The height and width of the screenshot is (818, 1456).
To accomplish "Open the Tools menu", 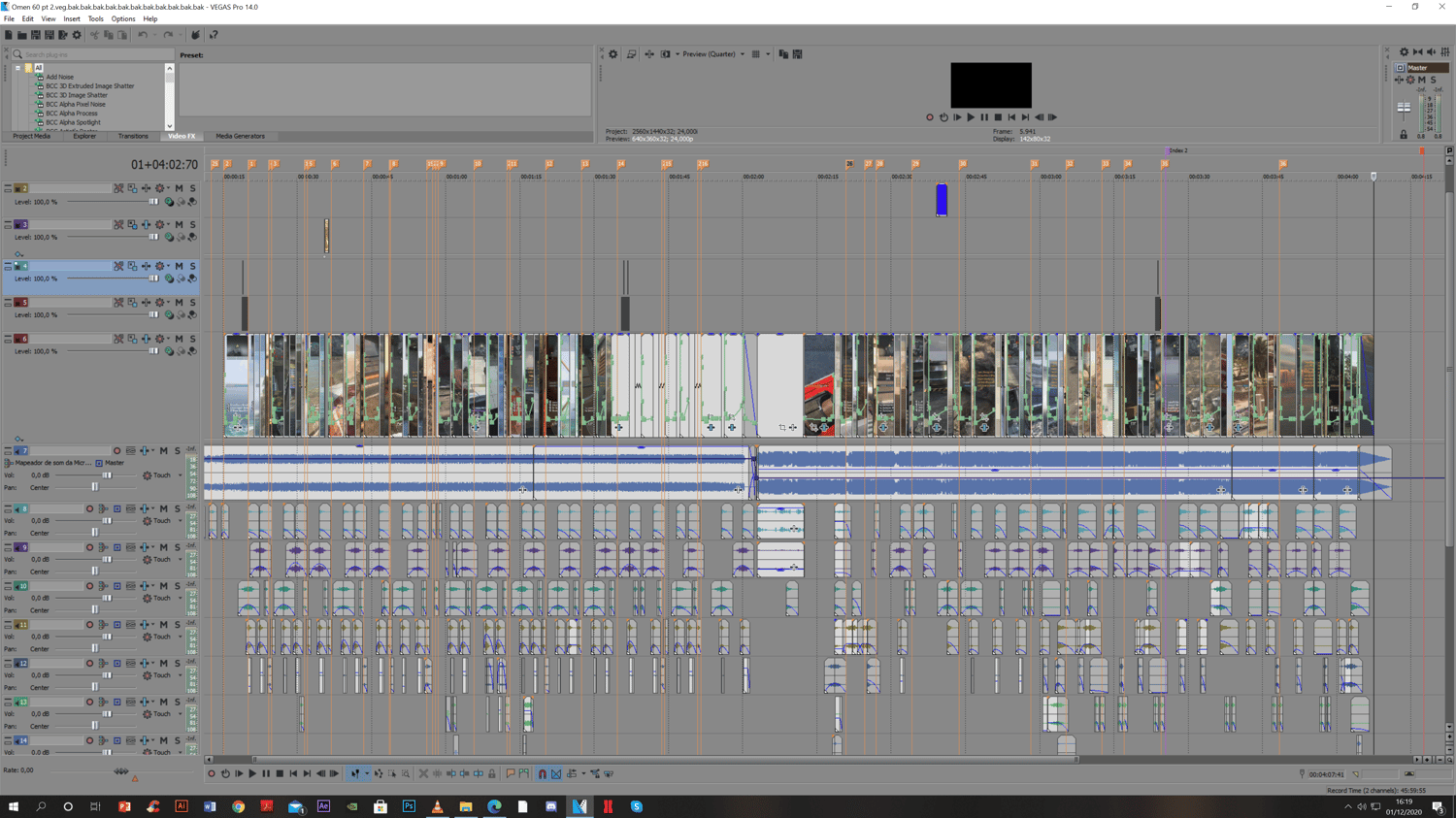I will pos(95,18).
